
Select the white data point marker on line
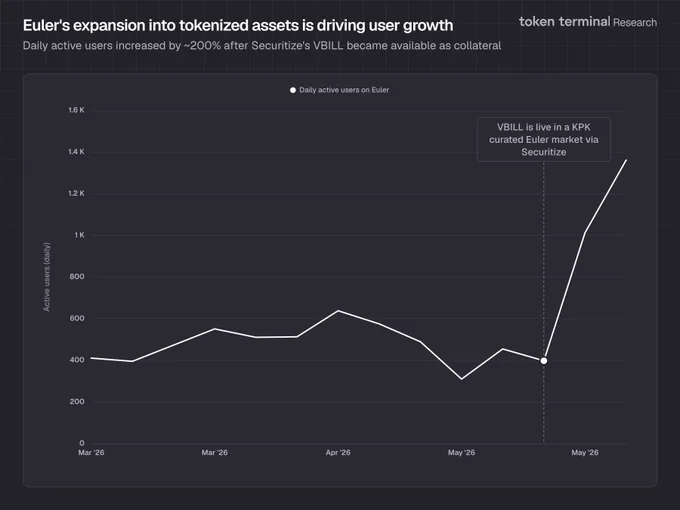pos(543,360)
